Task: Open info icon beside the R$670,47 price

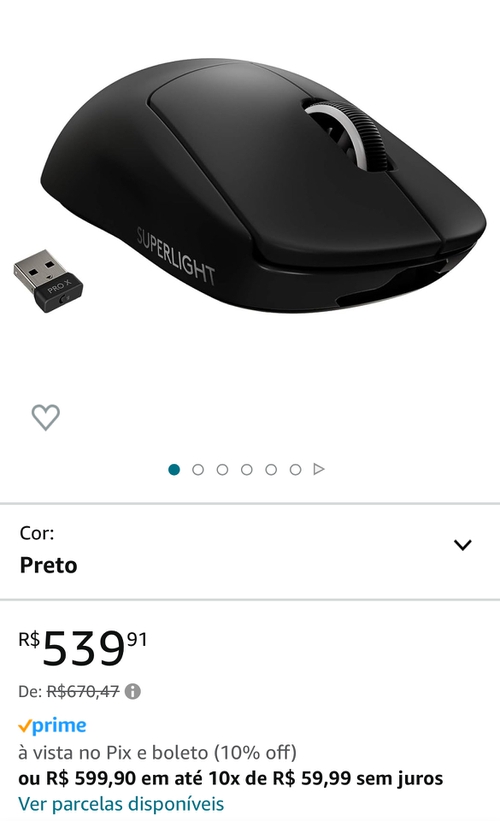Action: point(132,692)
